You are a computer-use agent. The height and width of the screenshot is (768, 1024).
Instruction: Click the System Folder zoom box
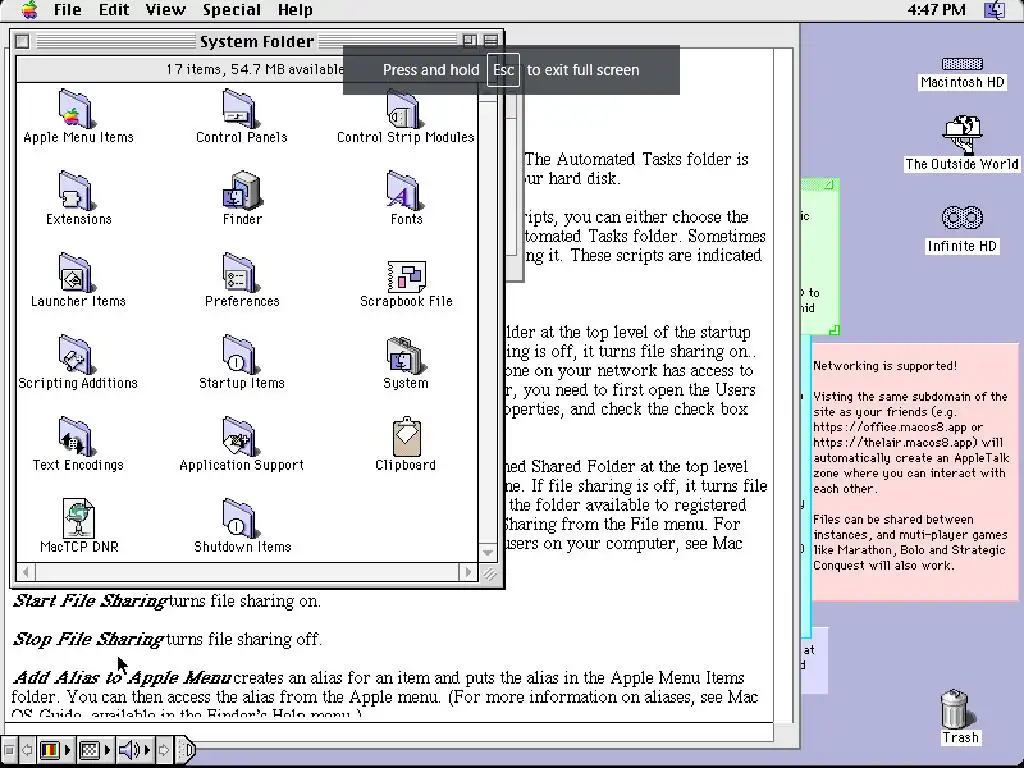469,41
